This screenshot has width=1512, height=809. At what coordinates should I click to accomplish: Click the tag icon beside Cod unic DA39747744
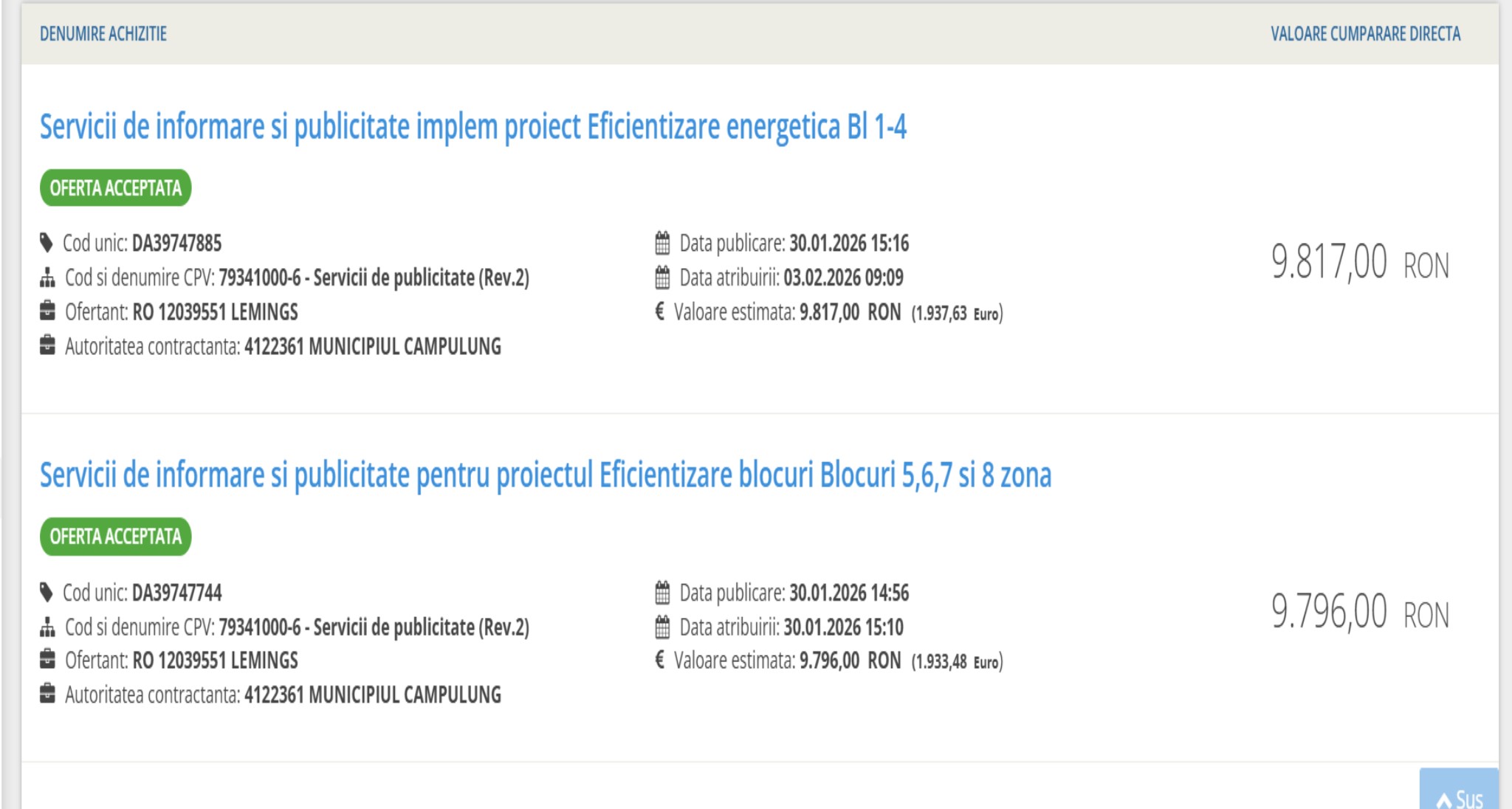coord(47,592)
